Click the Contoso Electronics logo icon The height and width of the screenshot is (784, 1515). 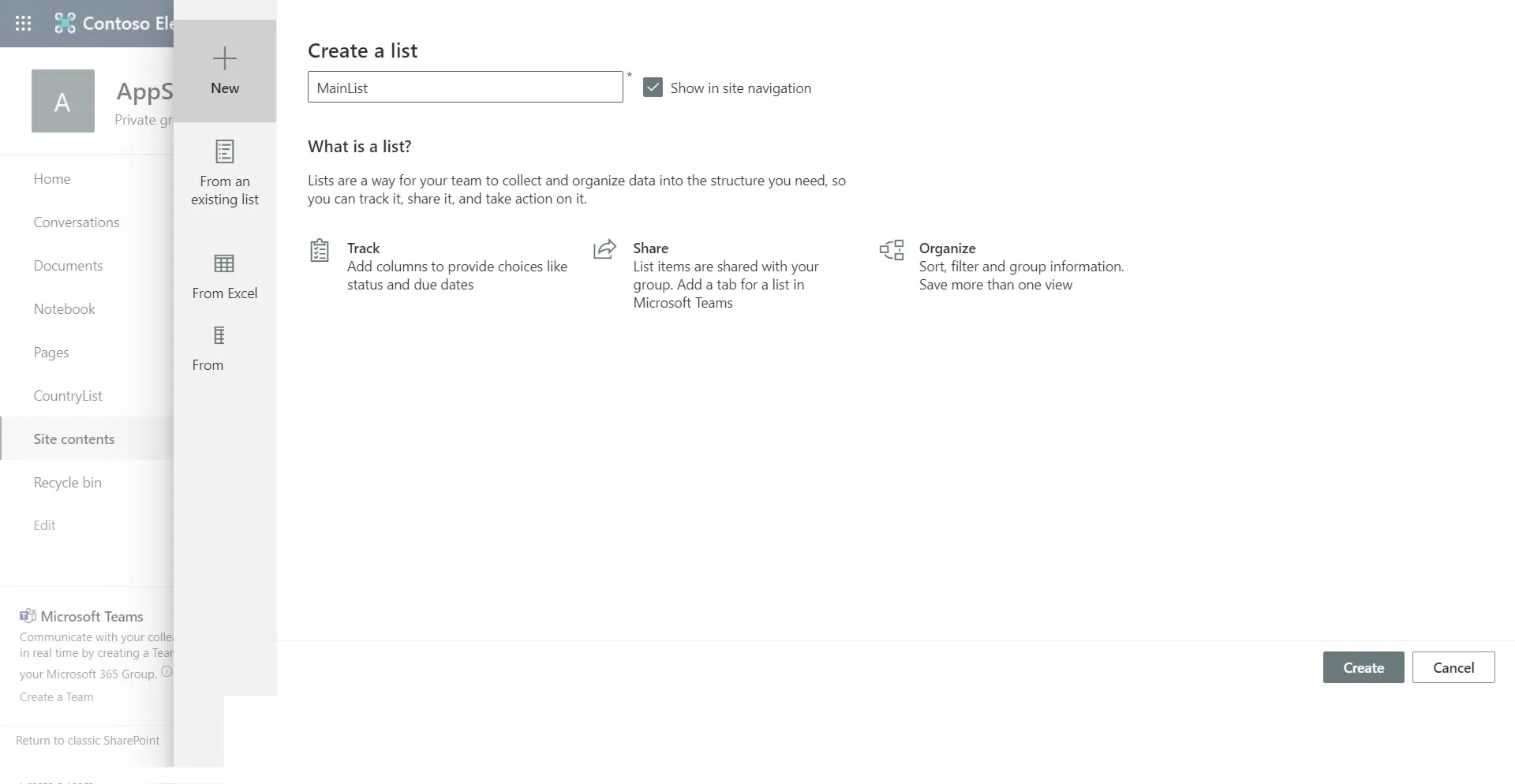pos(65,24)
